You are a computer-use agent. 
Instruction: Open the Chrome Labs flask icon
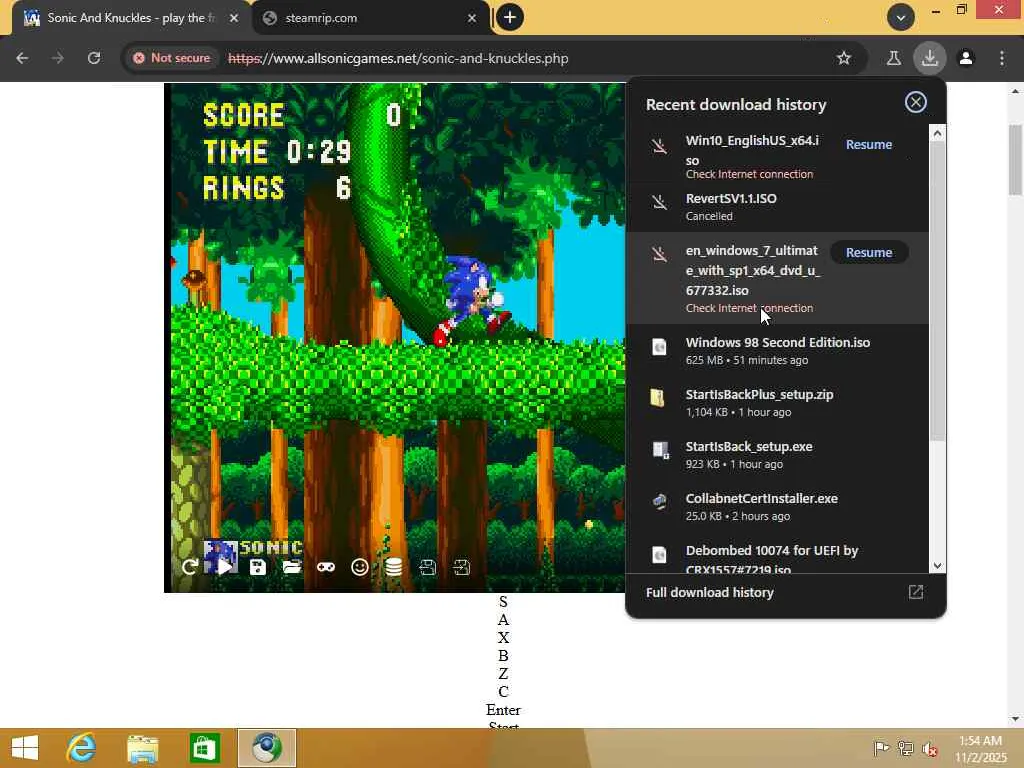pos(894,58)
